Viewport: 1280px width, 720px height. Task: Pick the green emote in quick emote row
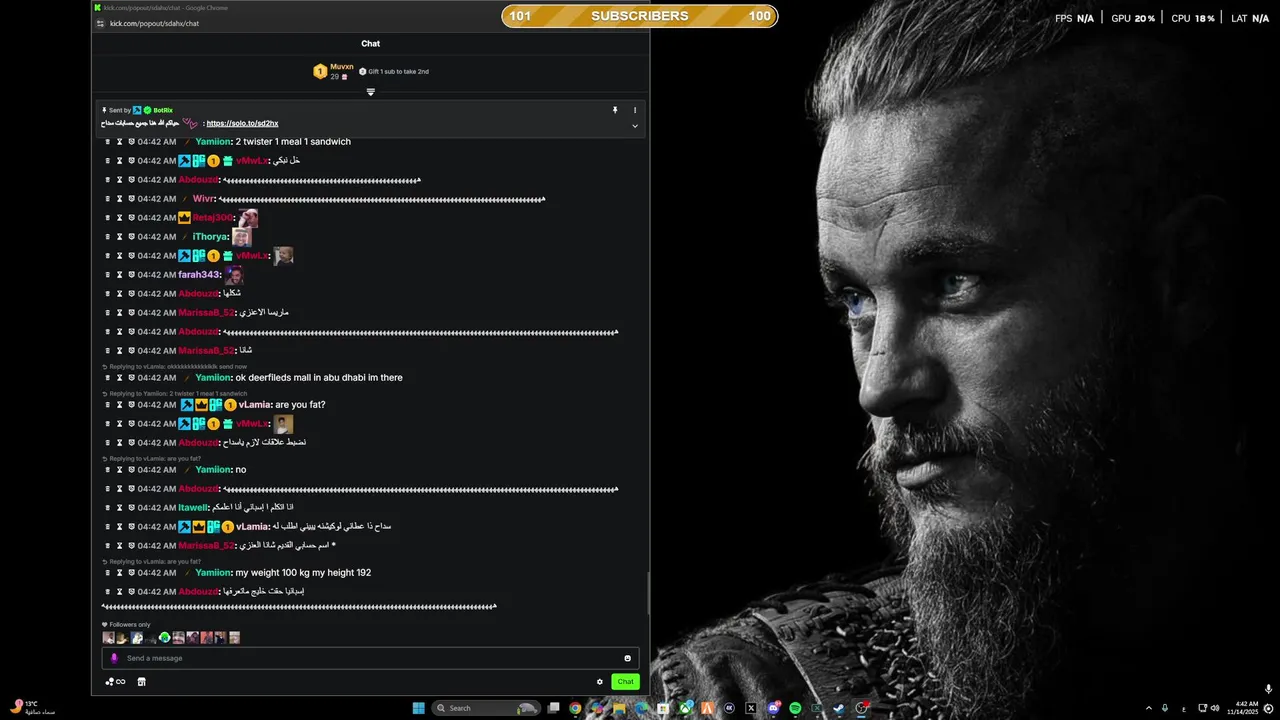(x=165, y=638)
